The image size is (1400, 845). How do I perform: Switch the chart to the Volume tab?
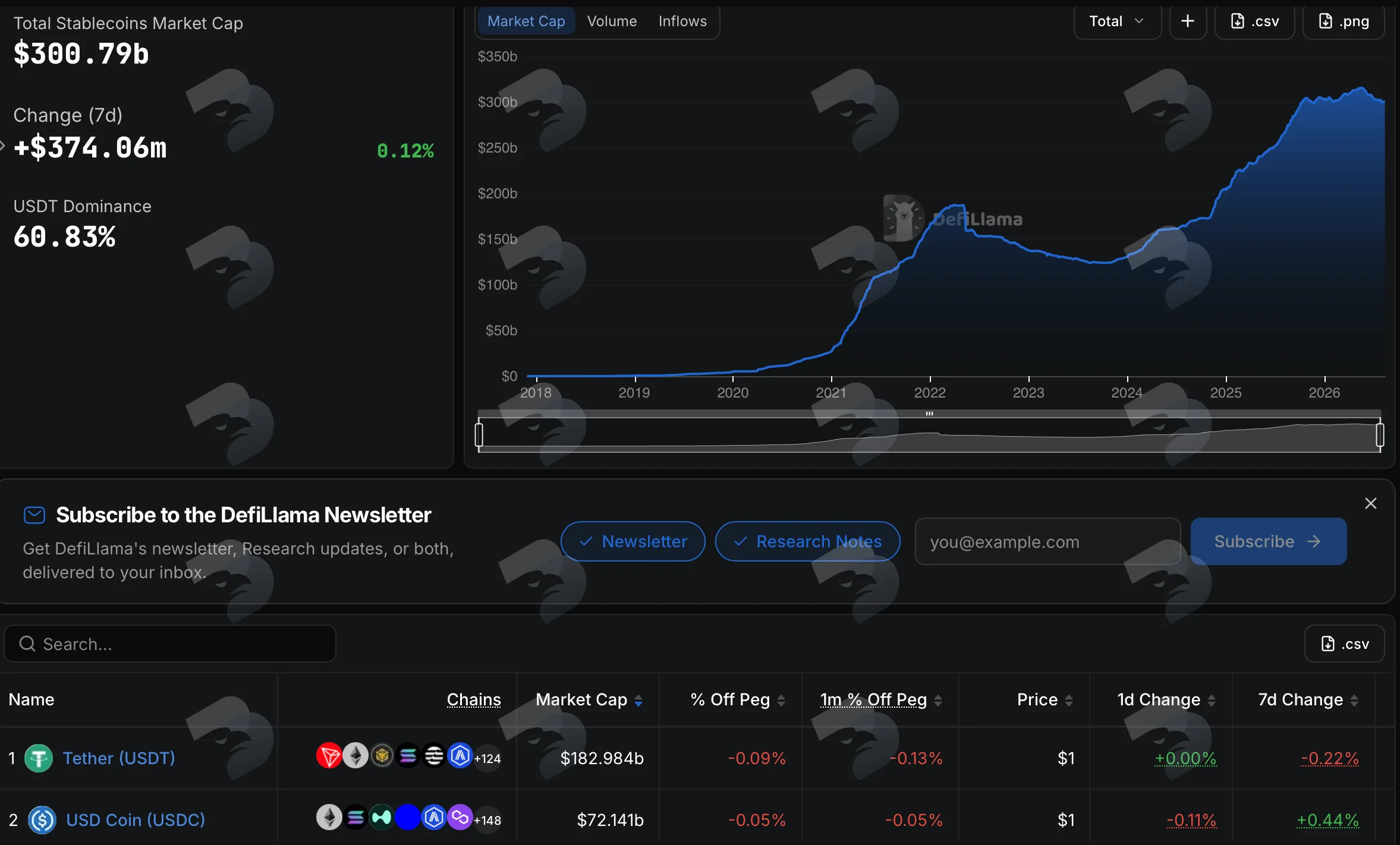click(x=612, y=21)
